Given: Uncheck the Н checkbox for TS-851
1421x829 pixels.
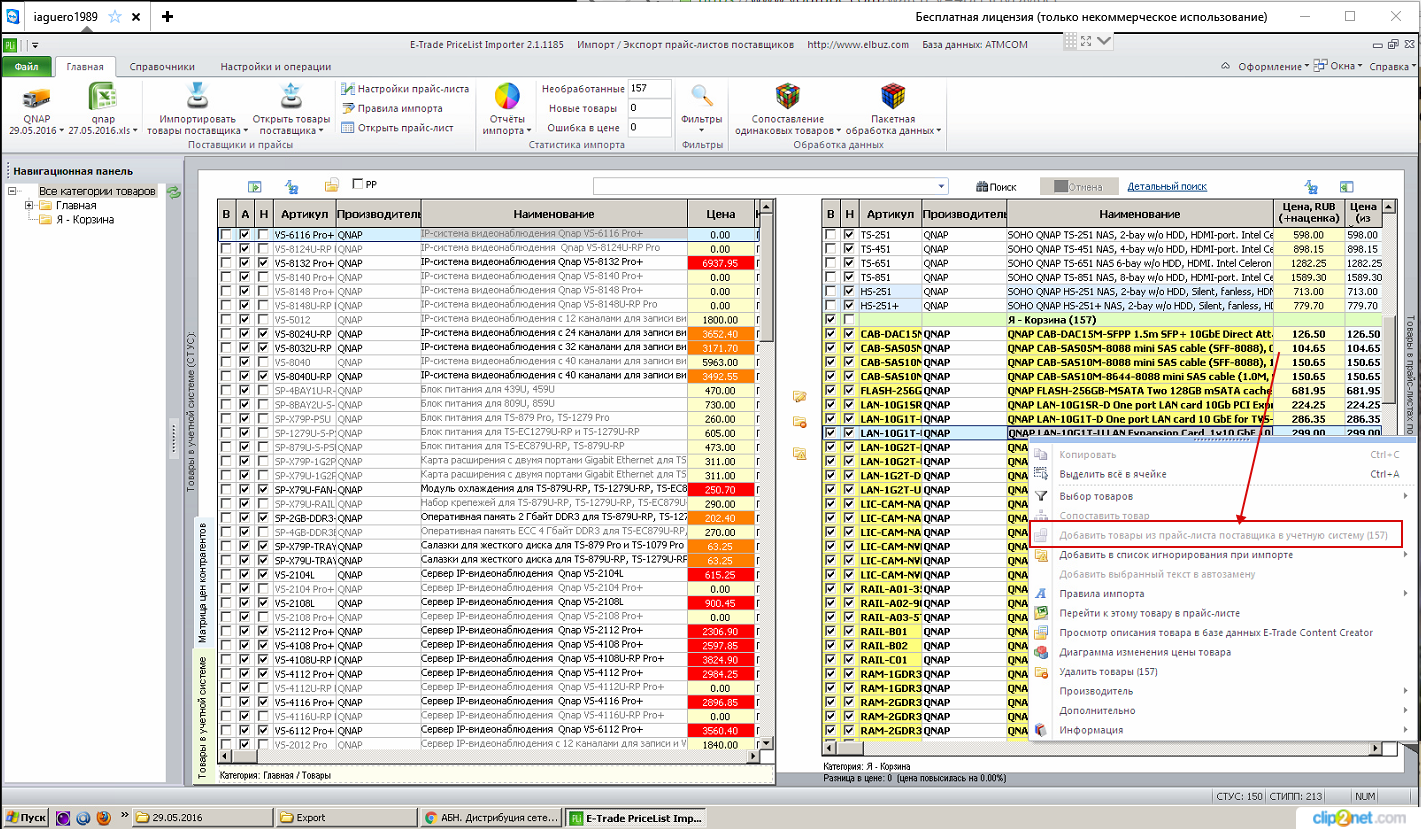Looking at the screenshot, I should coord(849,277).
